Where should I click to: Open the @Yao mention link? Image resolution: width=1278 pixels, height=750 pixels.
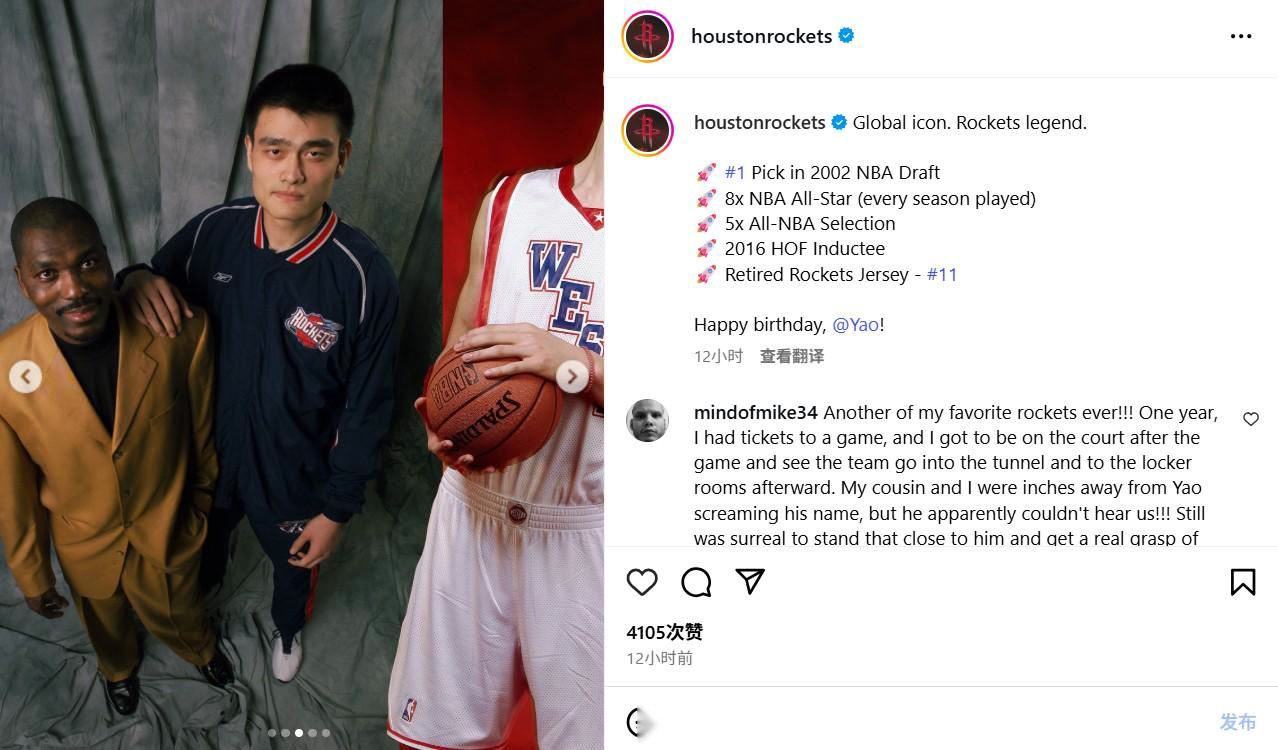855,324
